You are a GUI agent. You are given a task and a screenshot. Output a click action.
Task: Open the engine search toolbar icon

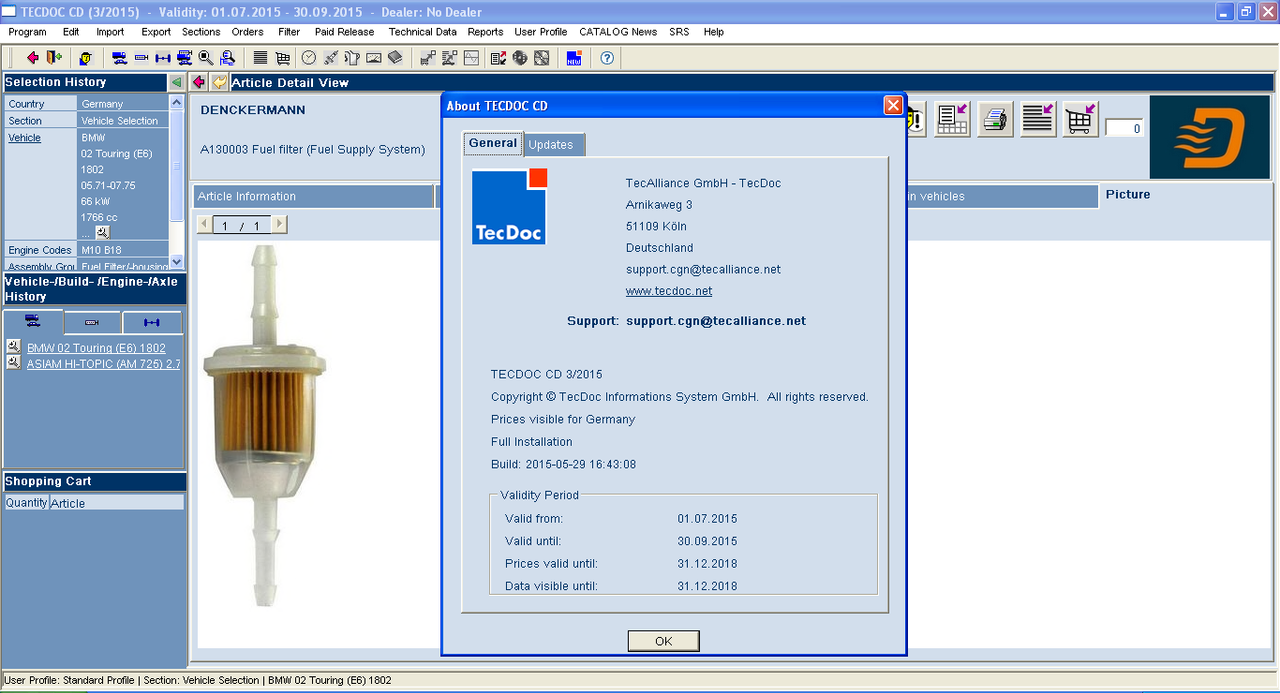[x=141, y=58]
